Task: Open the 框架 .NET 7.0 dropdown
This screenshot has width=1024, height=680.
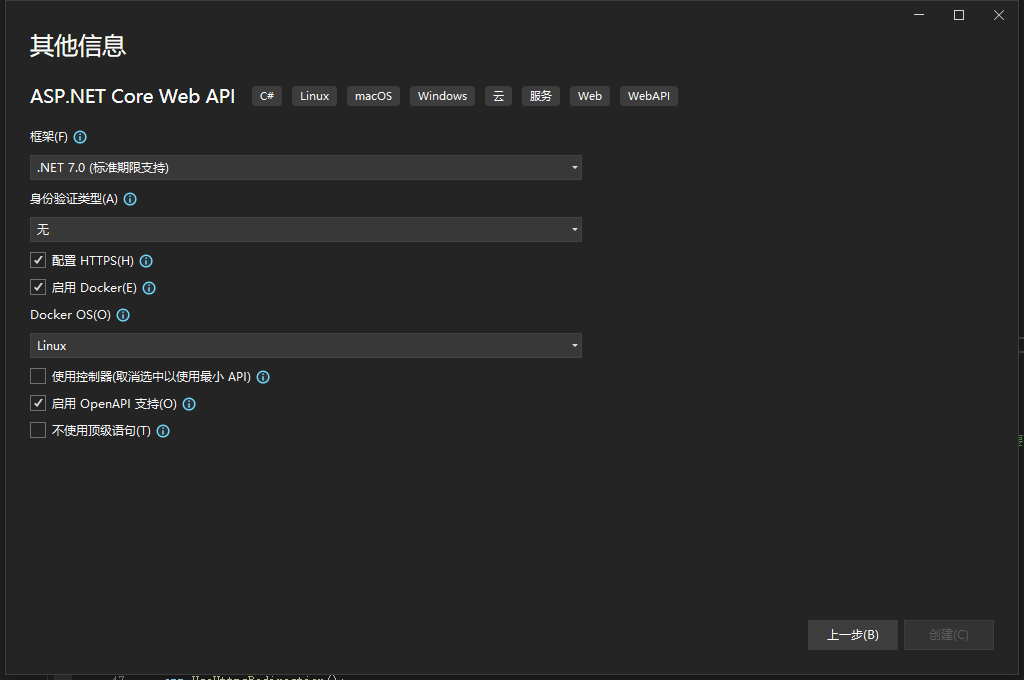Action: 306,168
